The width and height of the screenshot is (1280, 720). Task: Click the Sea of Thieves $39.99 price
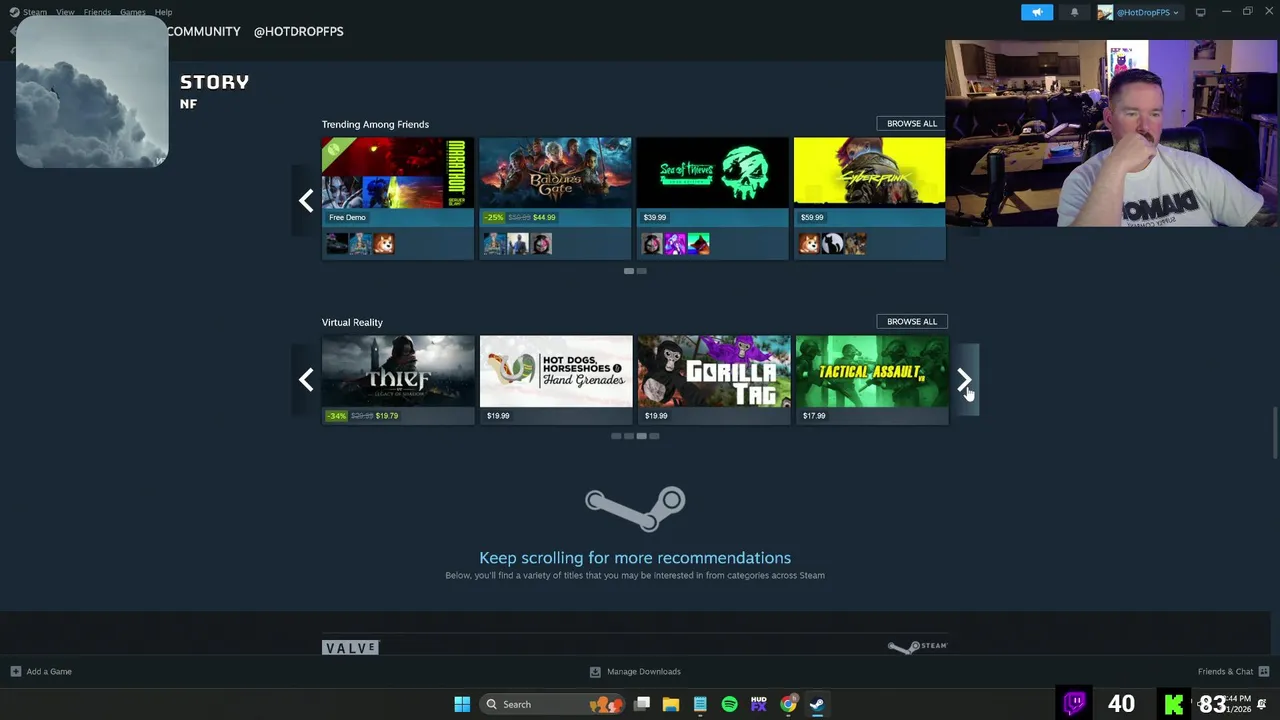pos(655,217)
